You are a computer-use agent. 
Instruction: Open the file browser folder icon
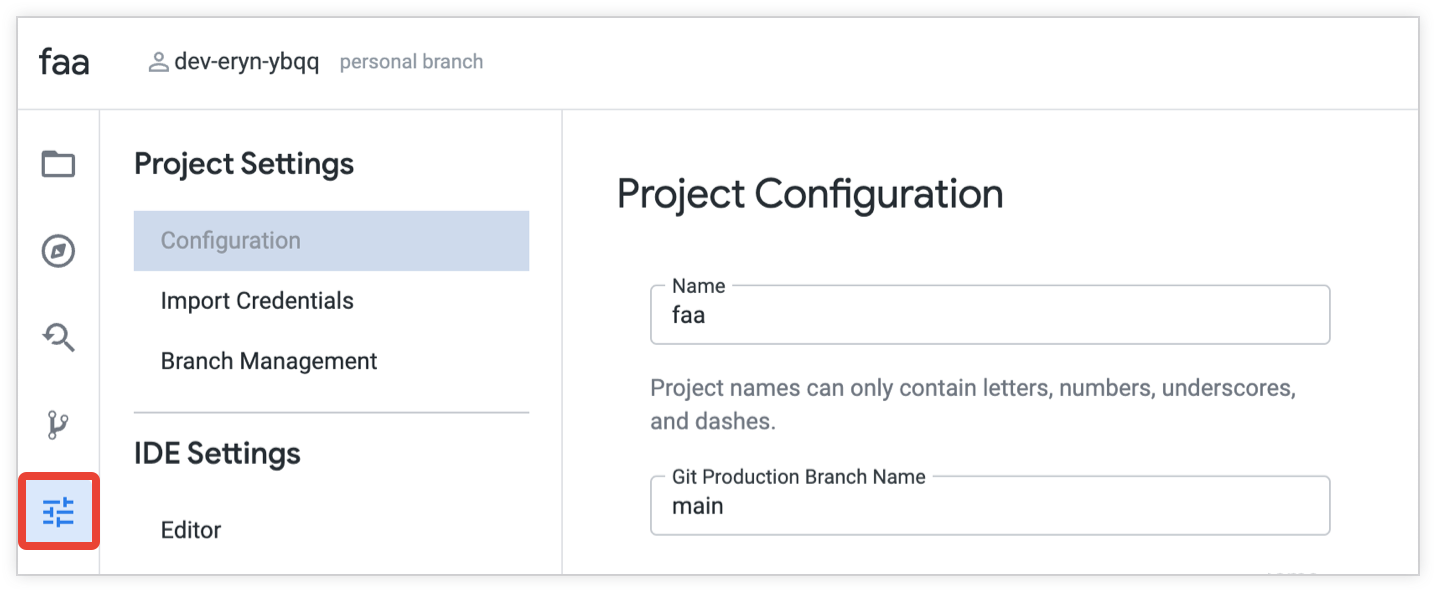pos(58,163)
